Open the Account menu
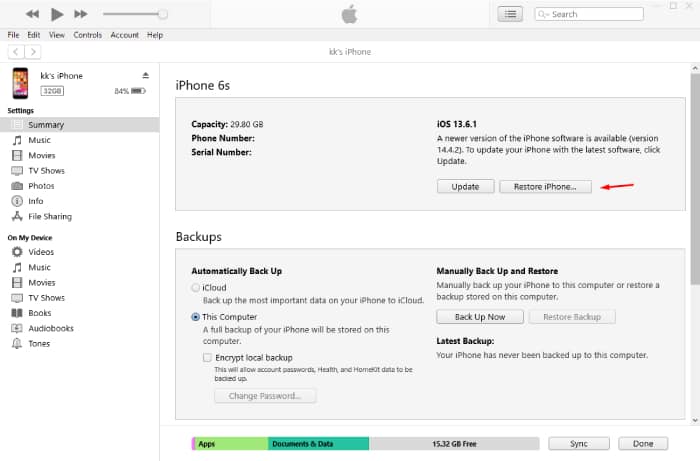Screen dimensions: 700x461 [125, 35]
